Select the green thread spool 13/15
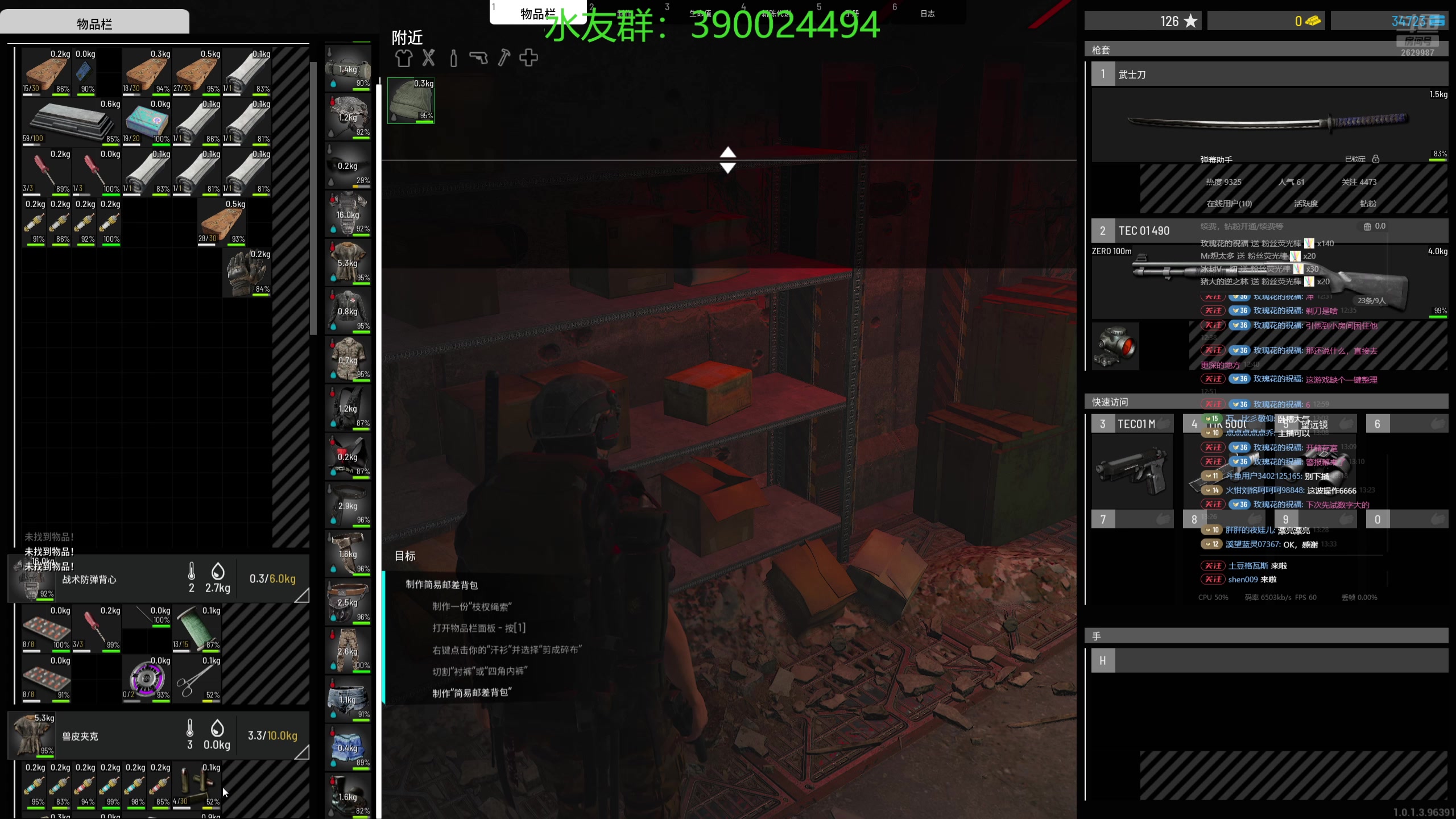This screenshot has height=819, width=1456. tap(197, 628)
